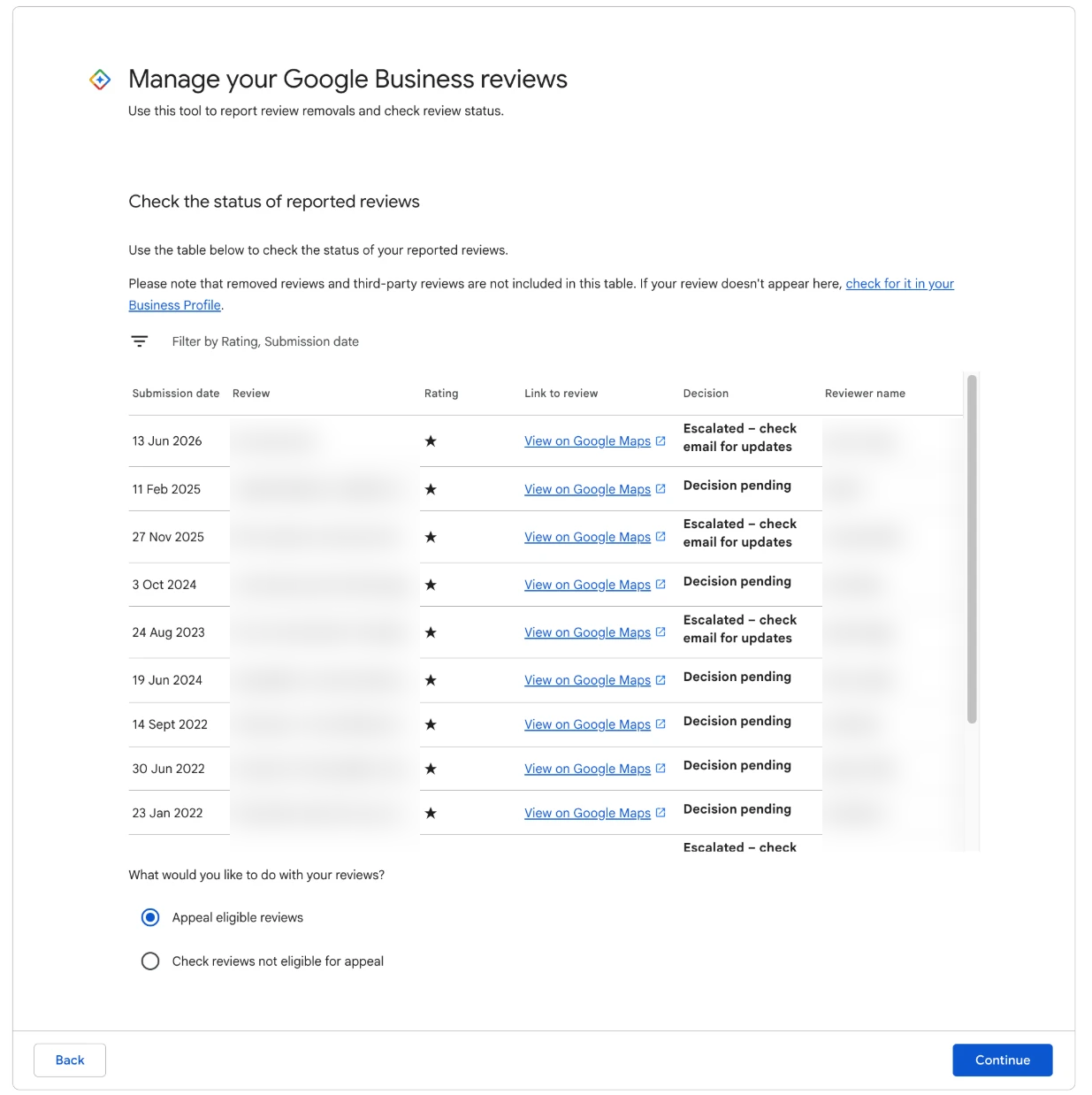Click the 3 Oct 2024 date cell
The width and height of the screenshot is (1092, 1095).
tap(164, 585)
